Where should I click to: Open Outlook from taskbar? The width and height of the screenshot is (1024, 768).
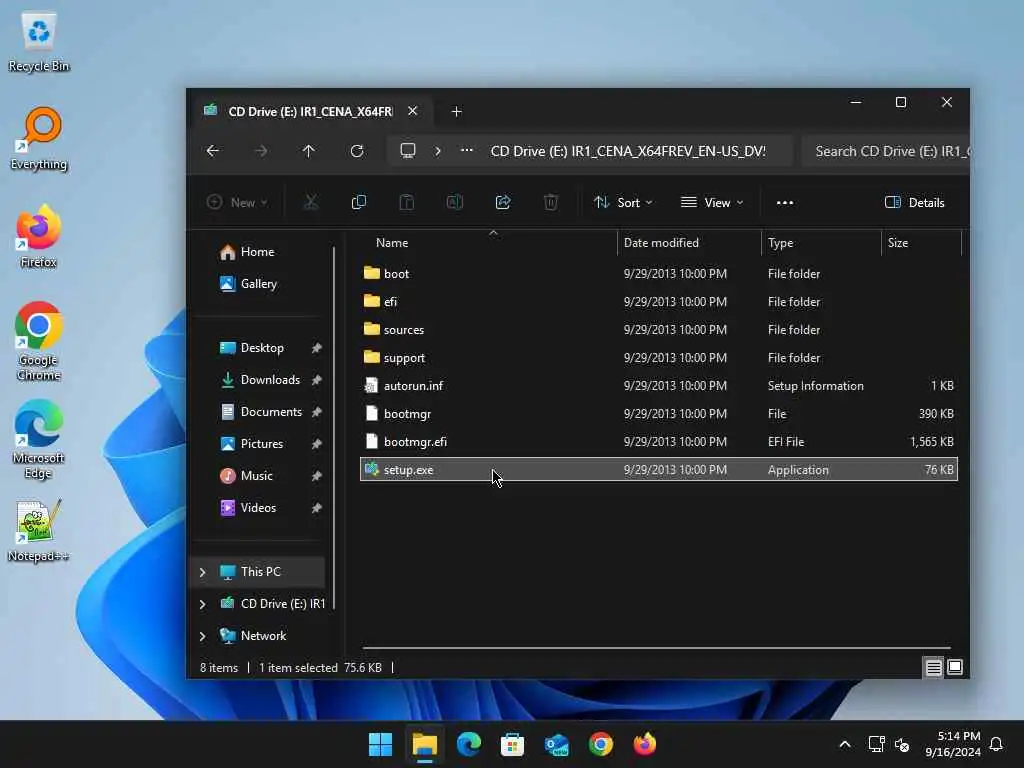point(556,744)
